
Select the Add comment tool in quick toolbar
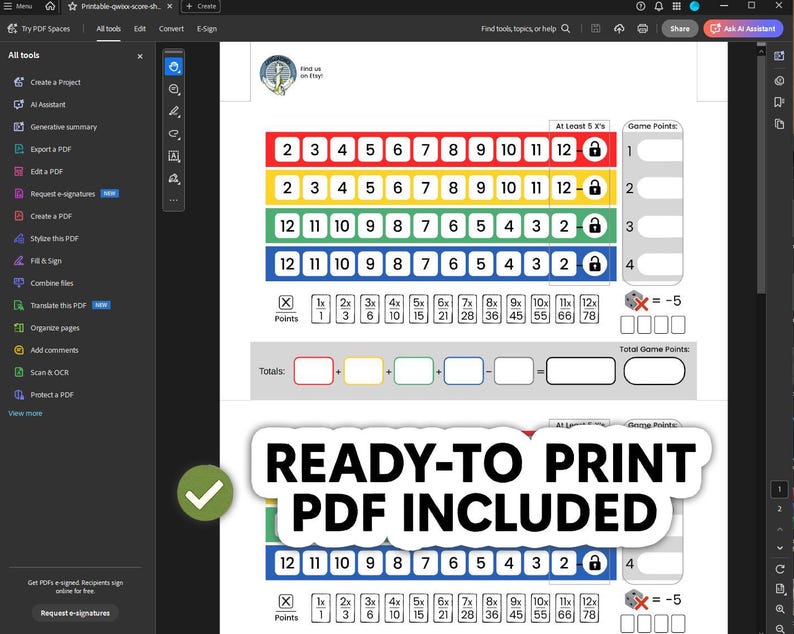tap(174, 89)
